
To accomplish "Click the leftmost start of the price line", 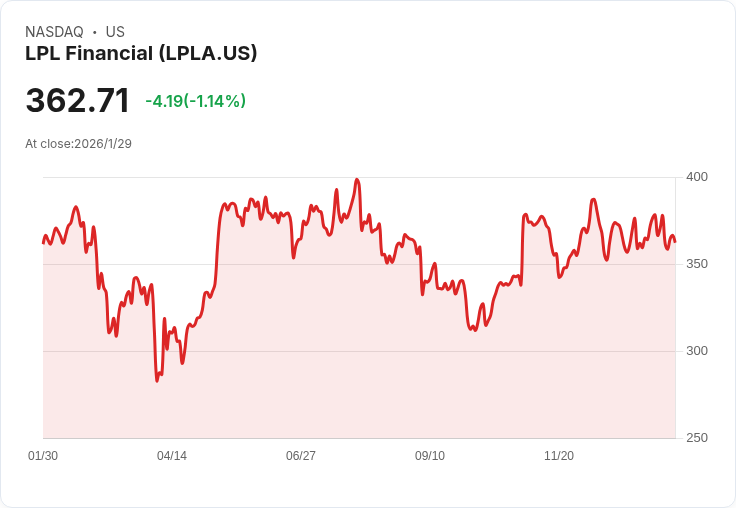I will pyautogui.click(x=43, y=242).
